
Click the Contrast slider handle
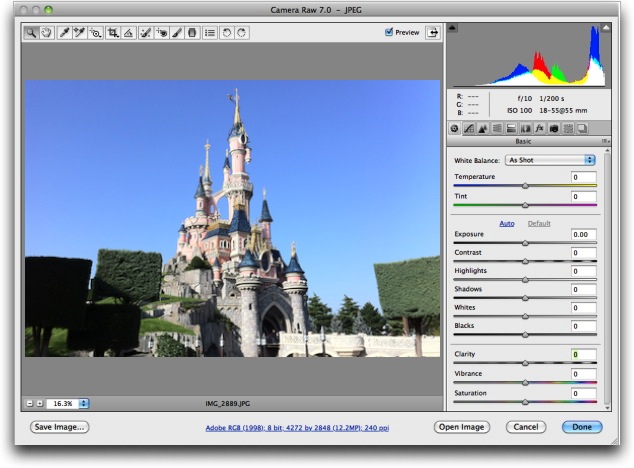click(x=525, y=261)
